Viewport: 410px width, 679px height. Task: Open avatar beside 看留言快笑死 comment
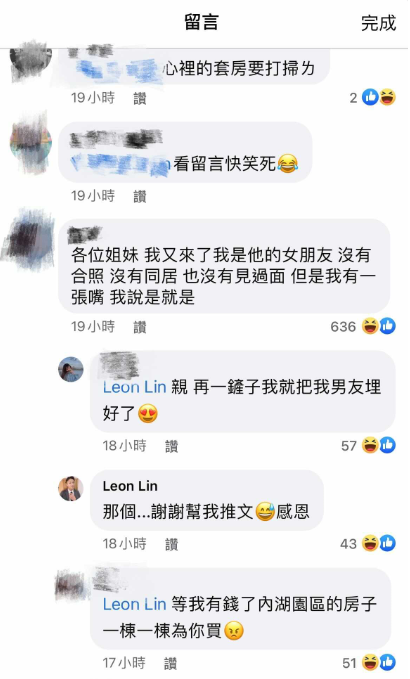(x=30, y=142)
